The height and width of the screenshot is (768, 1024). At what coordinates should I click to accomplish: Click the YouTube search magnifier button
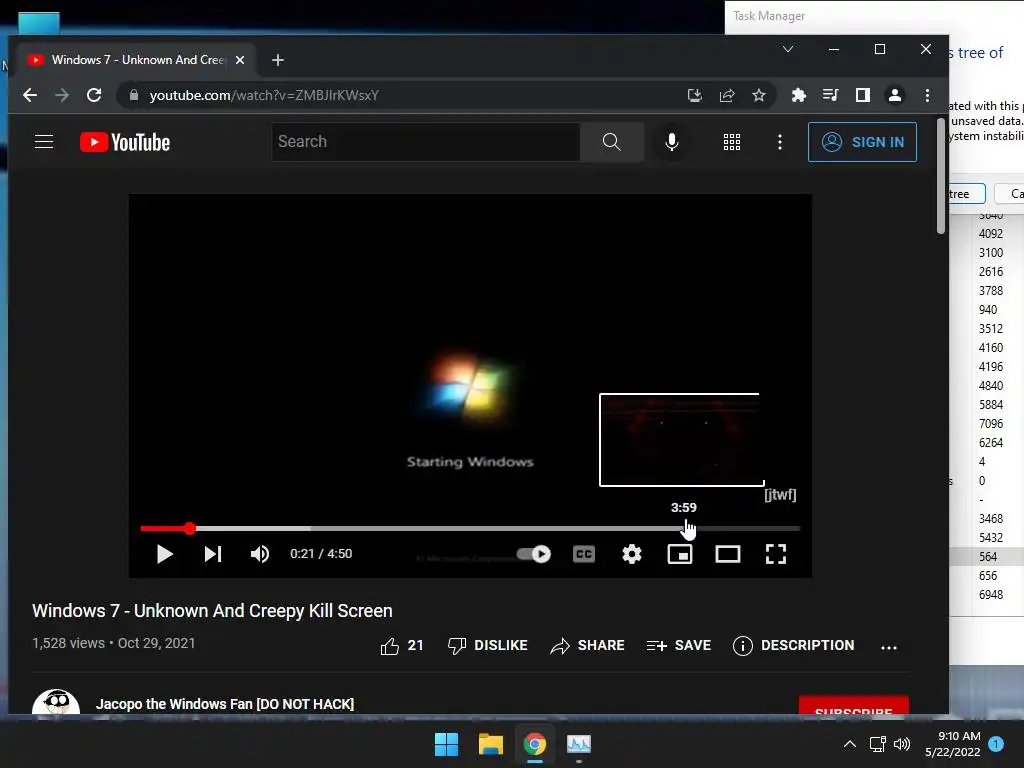tap(611, 142)
